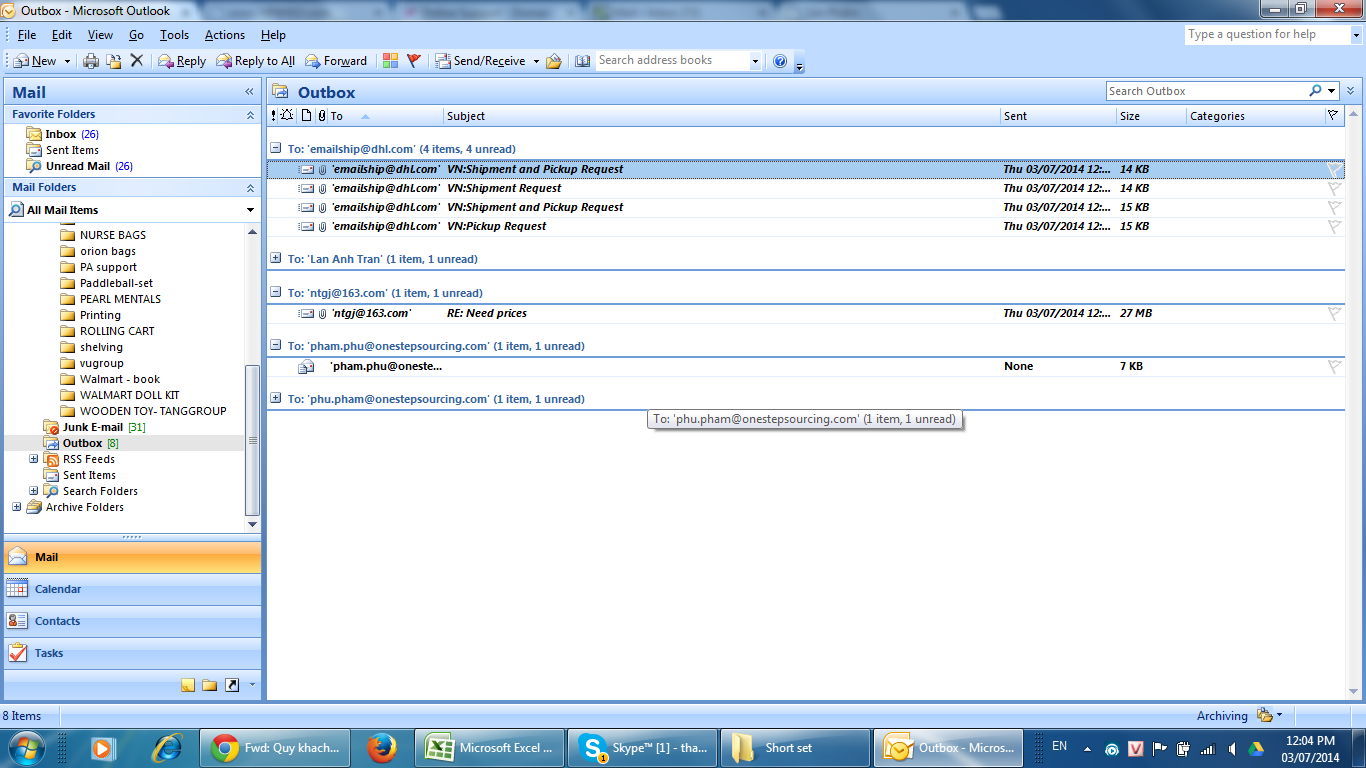The width and height of the screenshot is (1366, 768).
Task: Flag the 'RE: Need prices' message
Action: (x=1334, y=313)
